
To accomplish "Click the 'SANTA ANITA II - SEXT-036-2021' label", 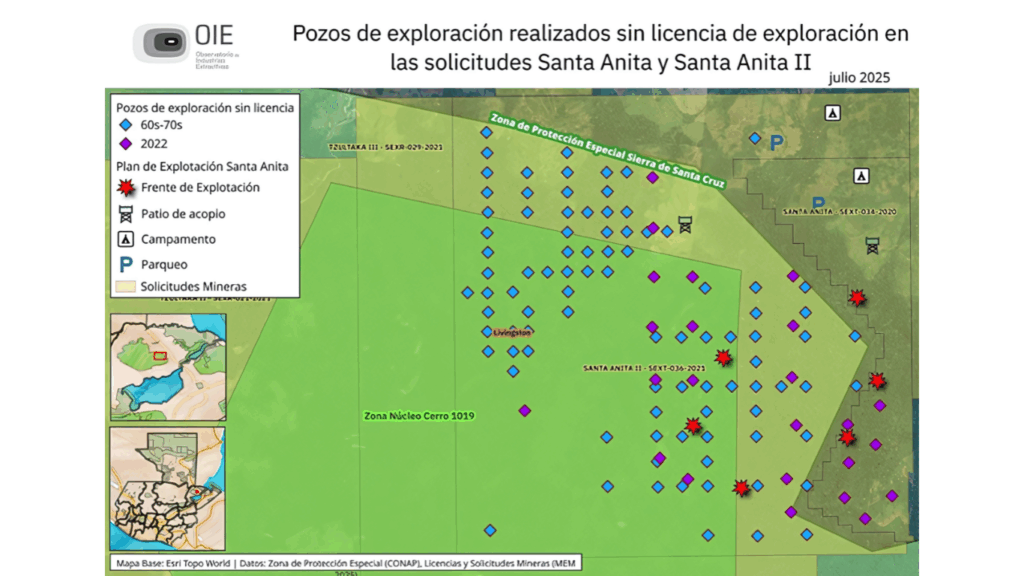I will point(644,368).
